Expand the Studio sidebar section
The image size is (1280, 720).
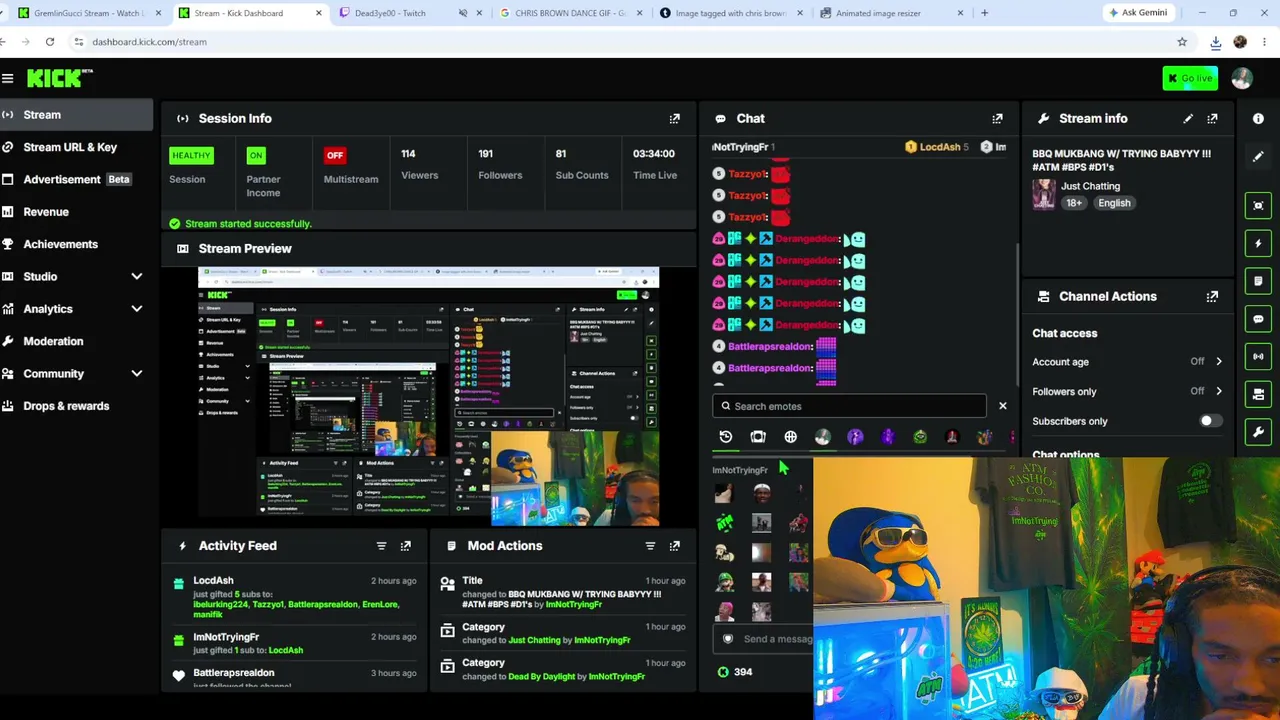click(137, 277)
